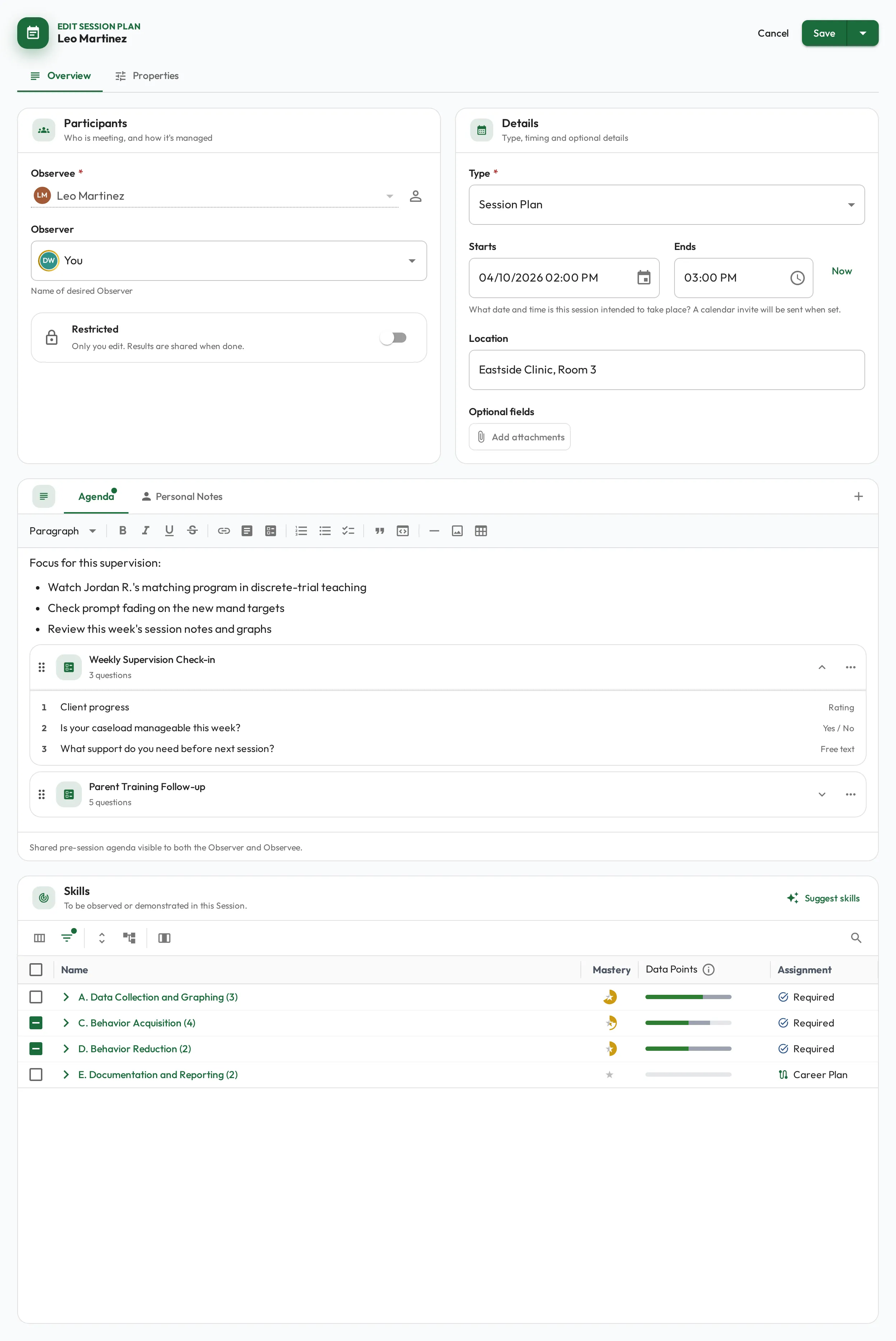
Task: Click the Cancel button
Action: (773, 33)
